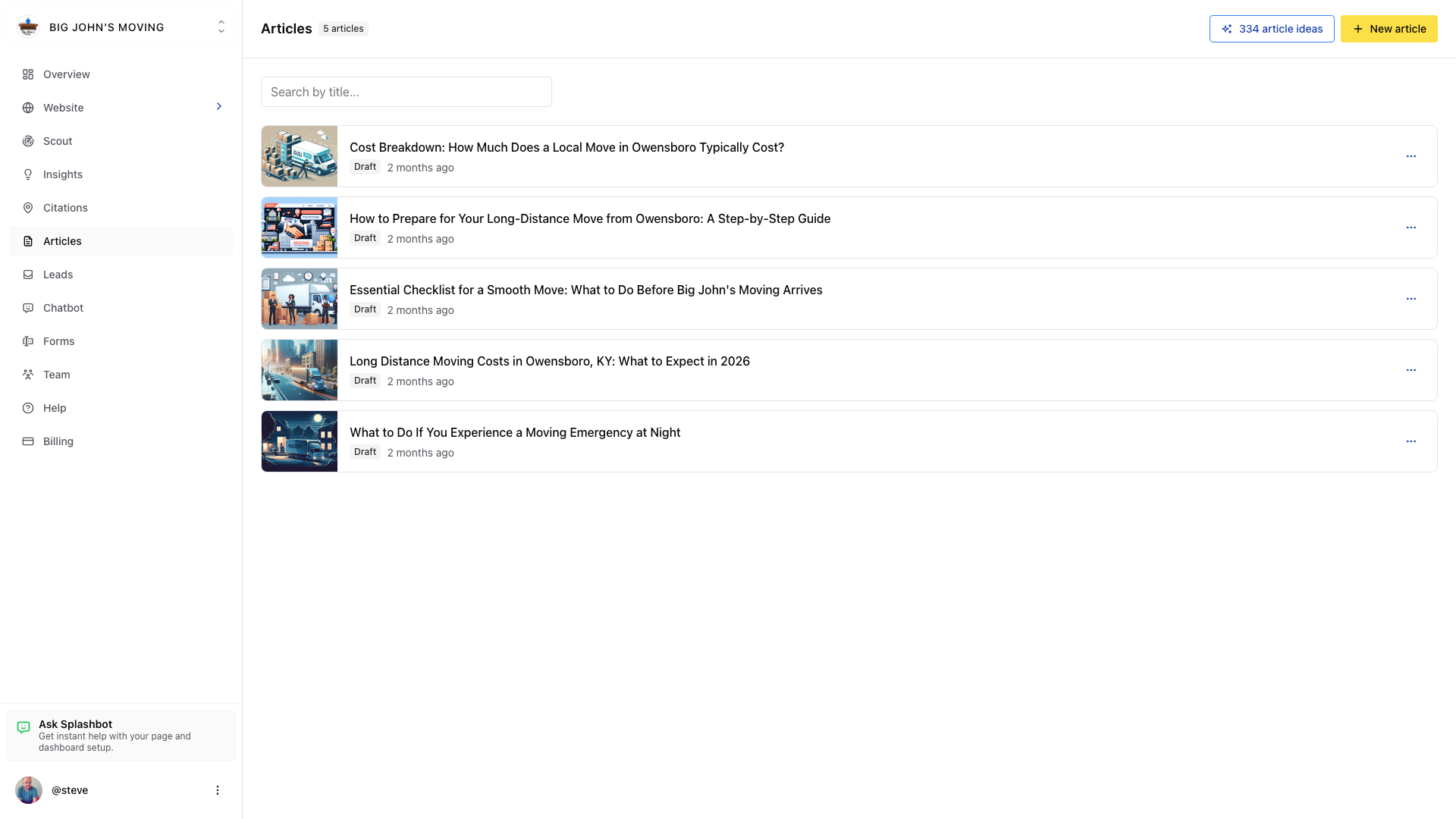Switch to the Overview page
1456x819 pixels.
point(66,74)
